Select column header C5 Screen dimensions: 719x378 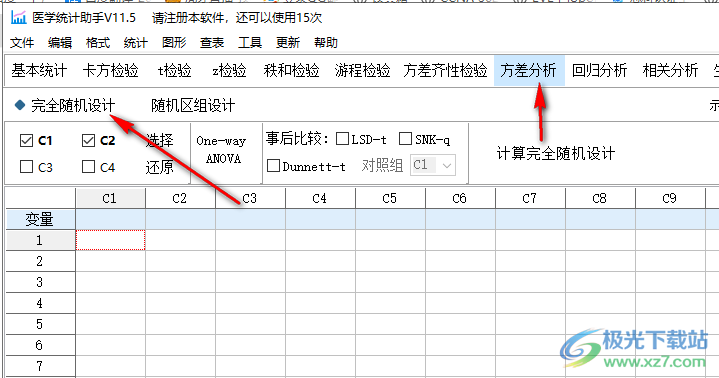tap(390, 198)
